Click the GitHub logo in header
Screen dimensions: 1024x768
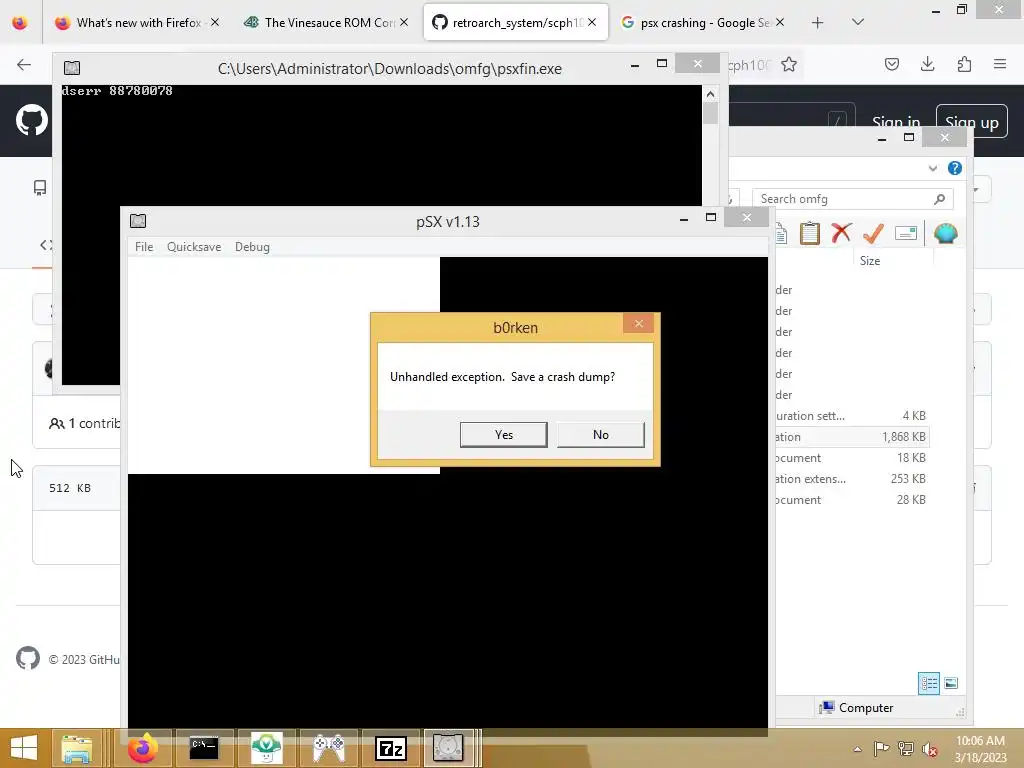click(x=31, y=120)
